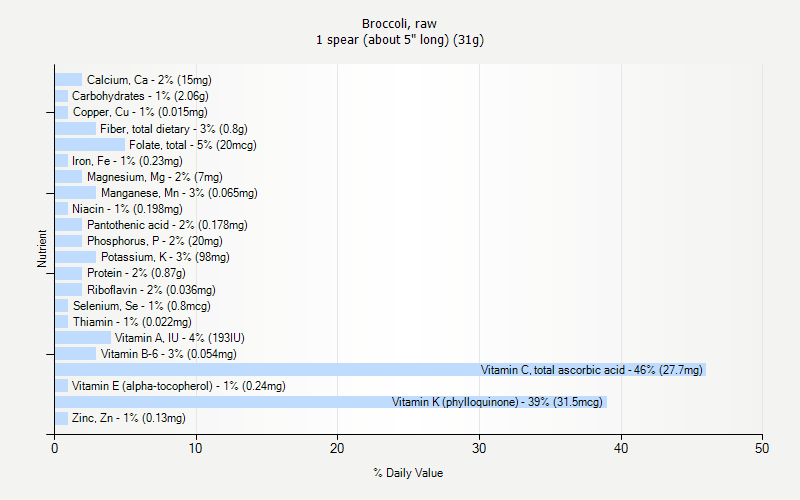This screenshot has width=800, height=500.
Task: Select the Copper, Cu label
Action: [140, 112]
